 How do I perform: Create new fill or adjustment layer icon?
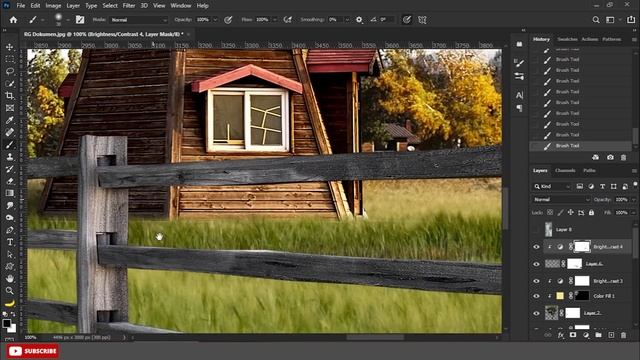586,335
